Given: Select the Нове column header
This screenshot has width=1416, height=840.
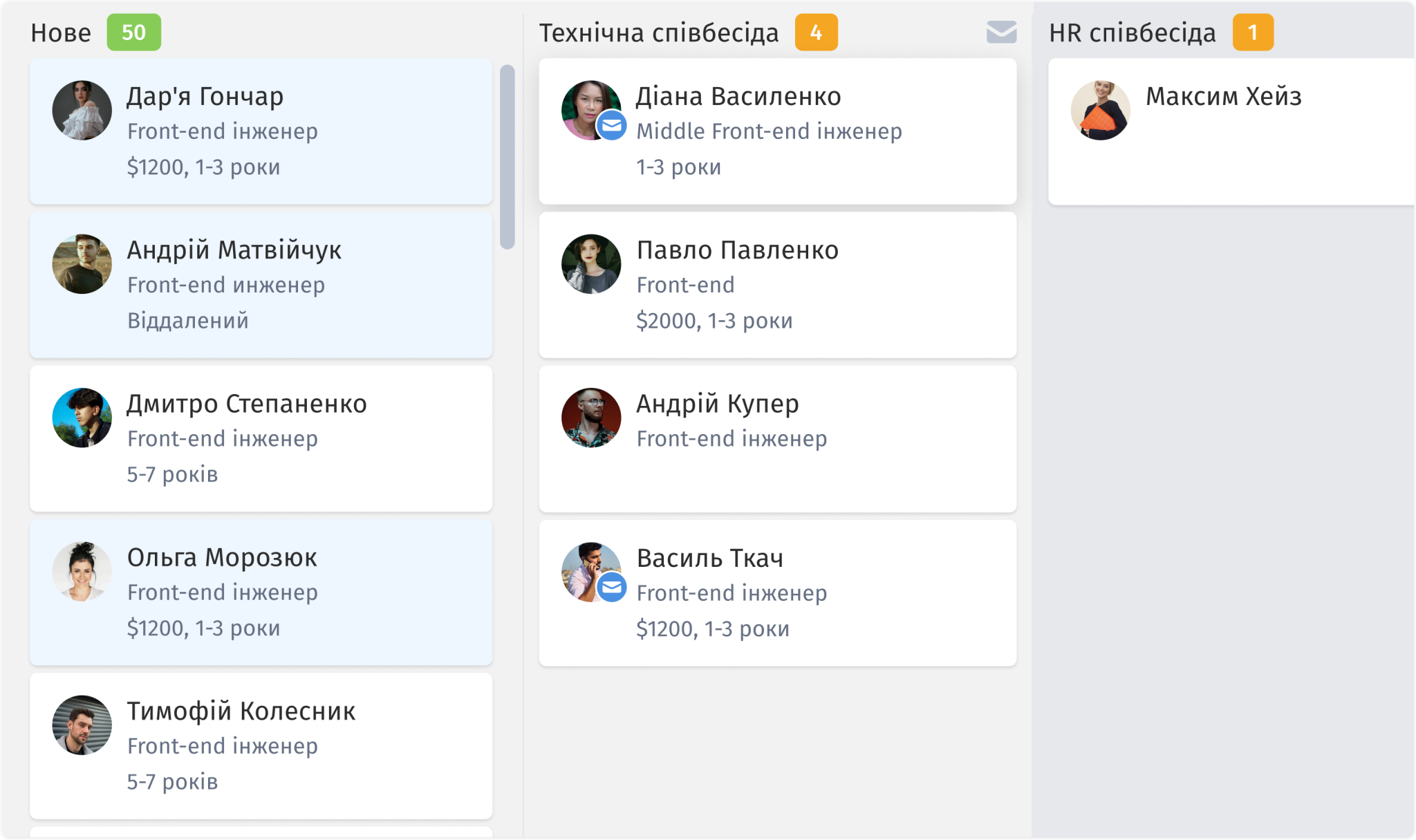Looking at the screenshot, I should pyautogui.click(x=61, y=32).
